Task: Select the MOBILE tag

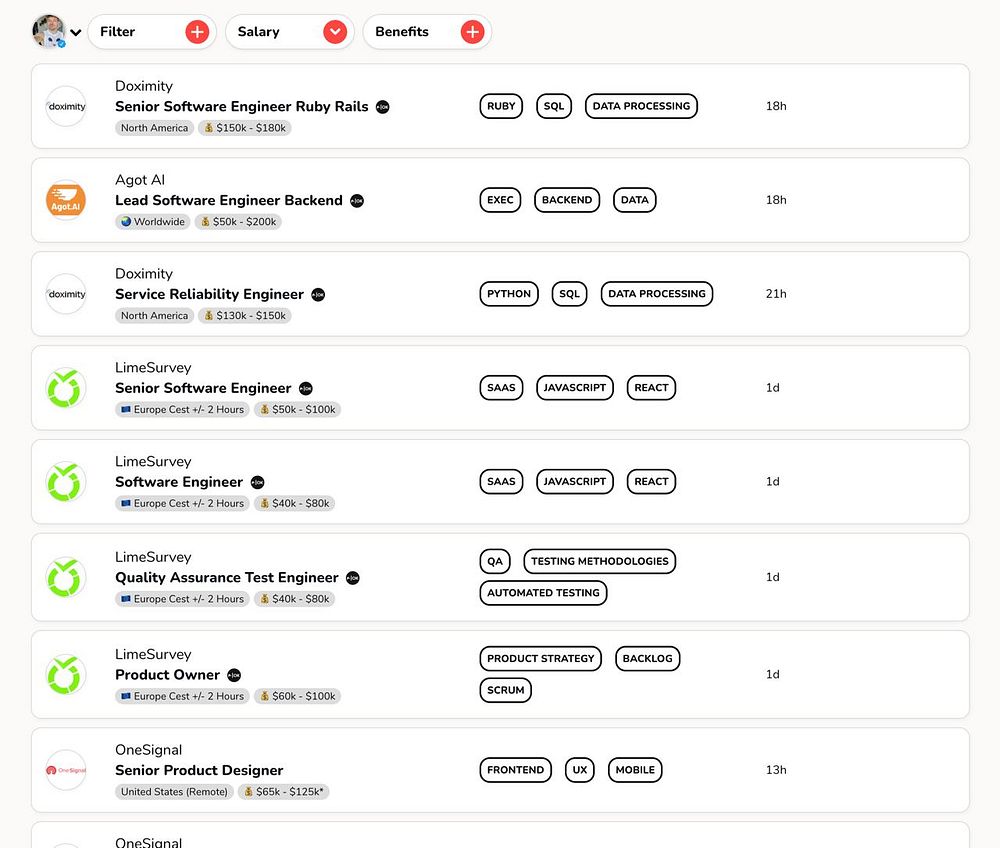Action: coord(635,770)
